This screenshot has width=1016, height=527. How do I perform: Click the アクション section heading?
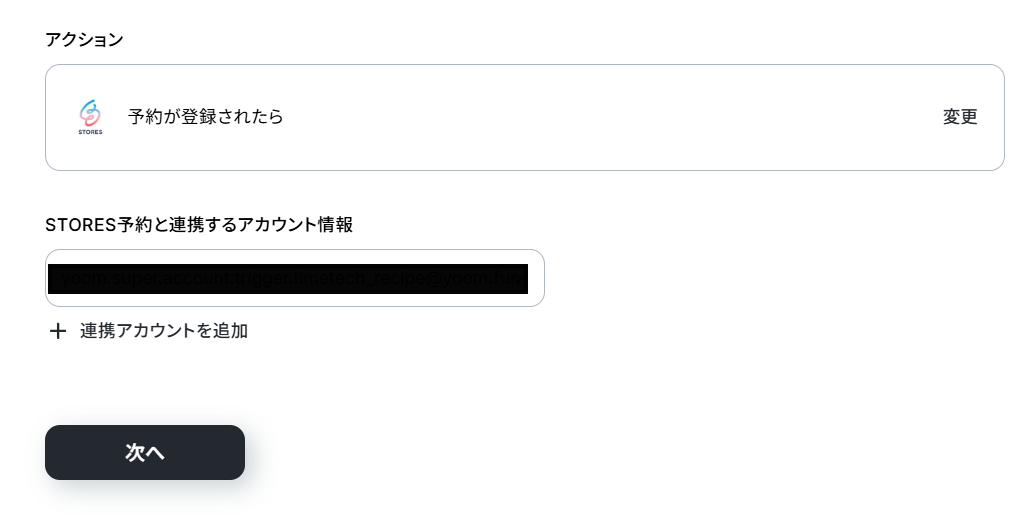[x=84, y=40]
